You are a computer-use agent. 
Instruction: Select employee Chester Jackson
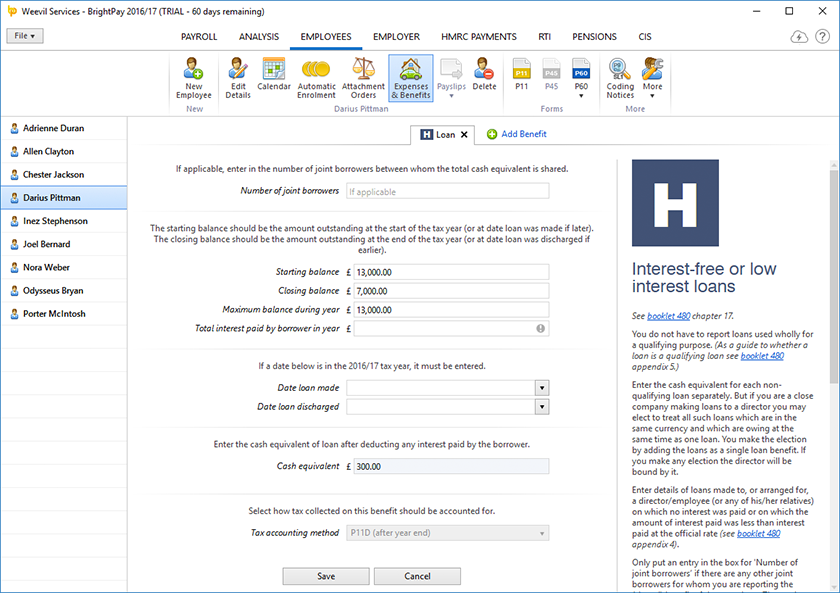point(64,175)
